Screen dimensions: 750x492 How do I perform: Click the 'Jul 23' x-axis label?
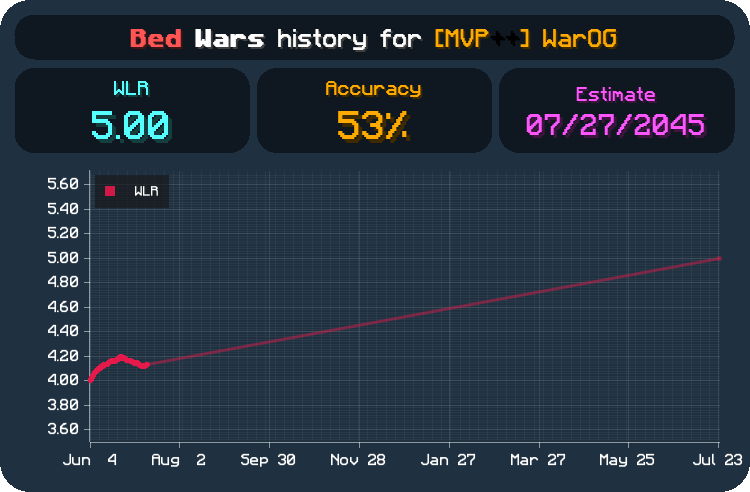click(x=717, y=460)
